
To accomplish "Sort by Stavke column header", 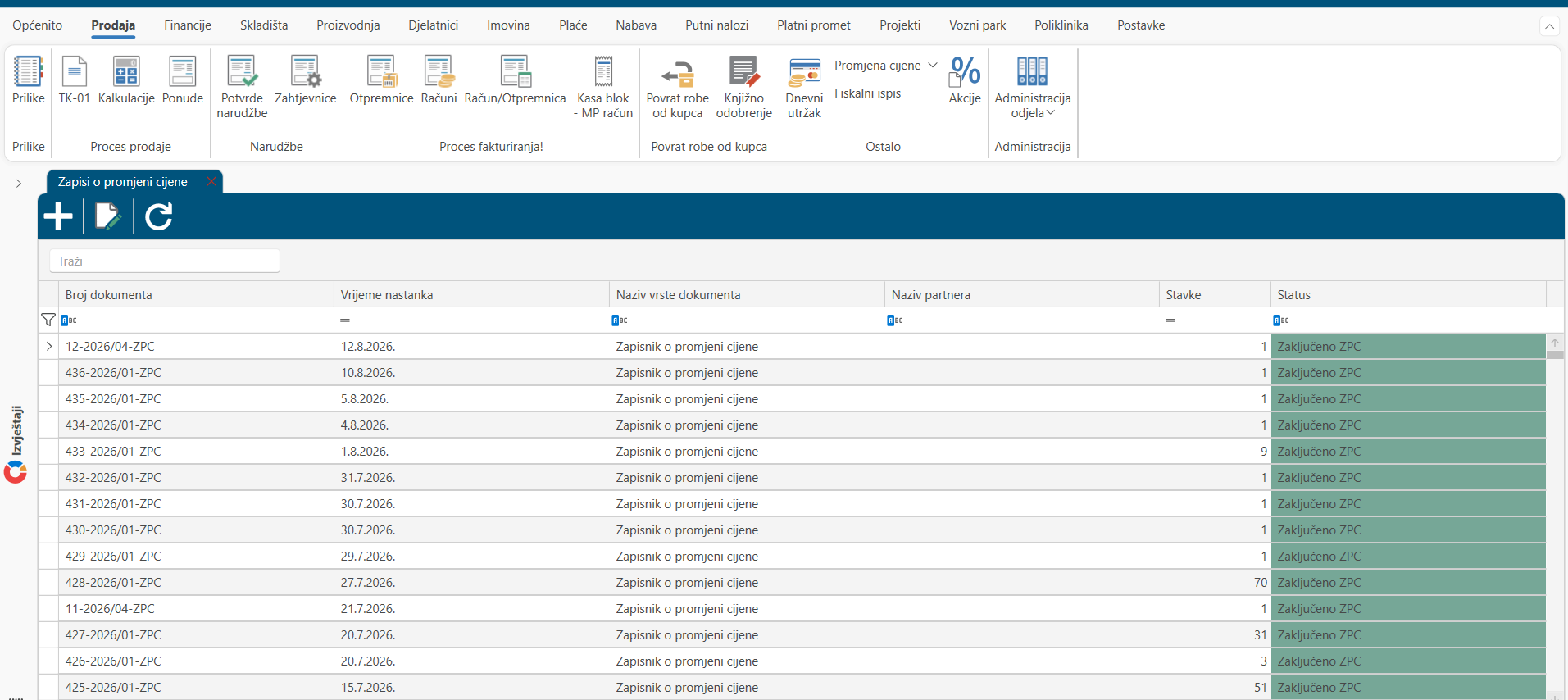I will click(x=1215, y=295).
